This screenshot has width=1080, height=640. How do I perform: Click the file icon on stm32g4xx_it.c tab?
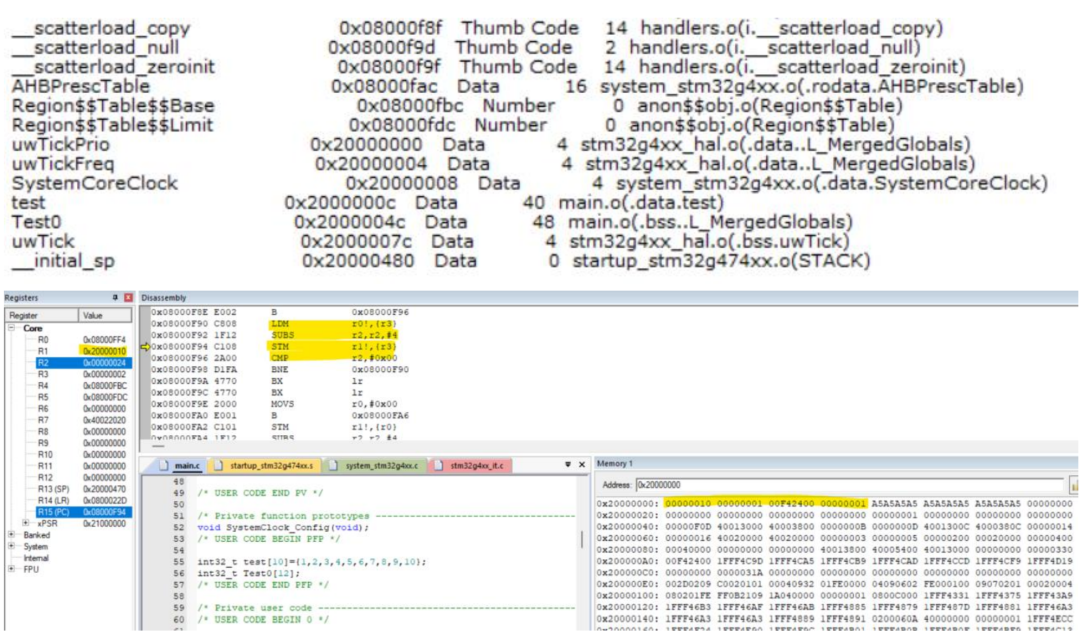pos(438,466)
